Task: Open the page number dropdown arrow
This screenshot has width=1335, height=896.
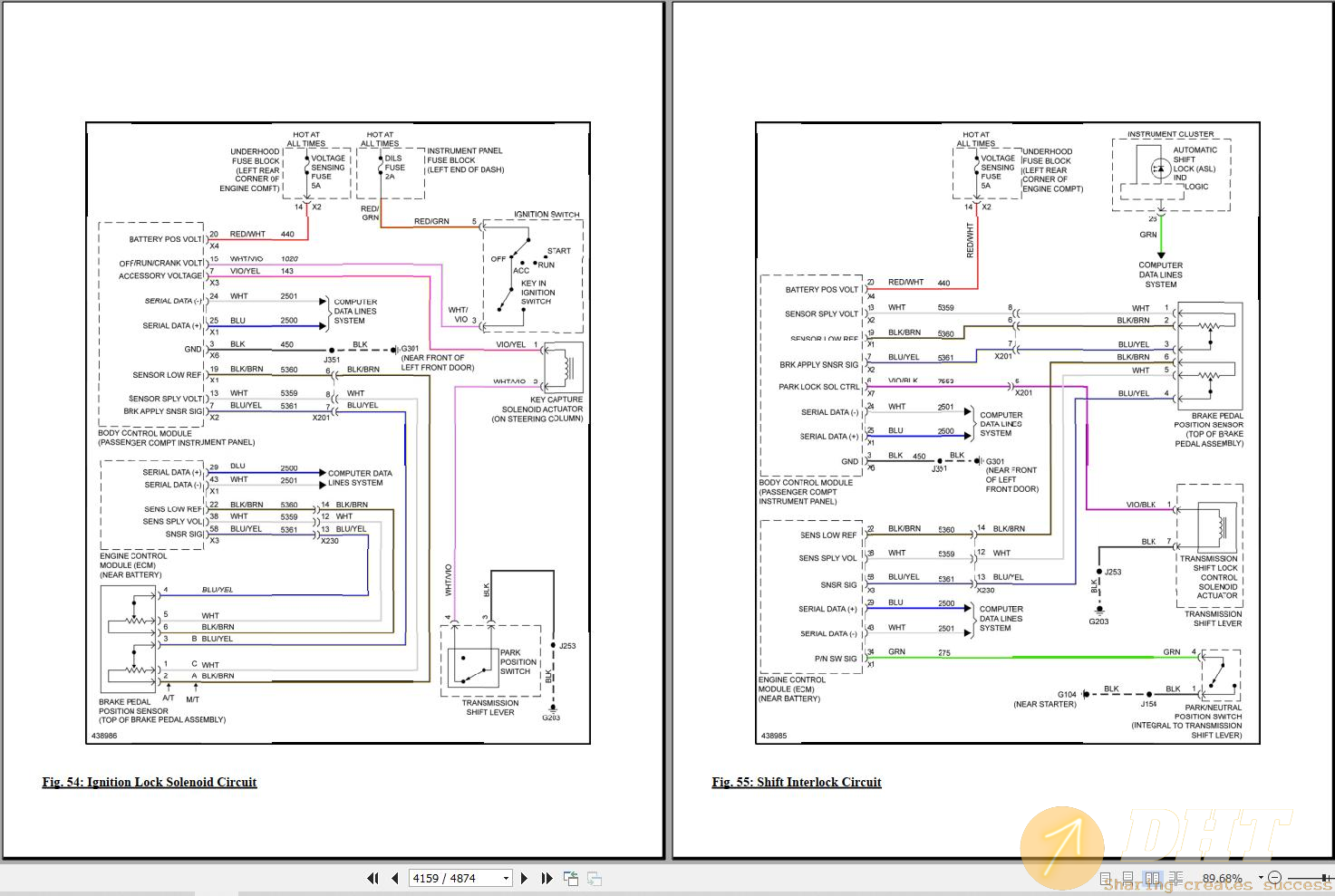Action: coord(506,878)
